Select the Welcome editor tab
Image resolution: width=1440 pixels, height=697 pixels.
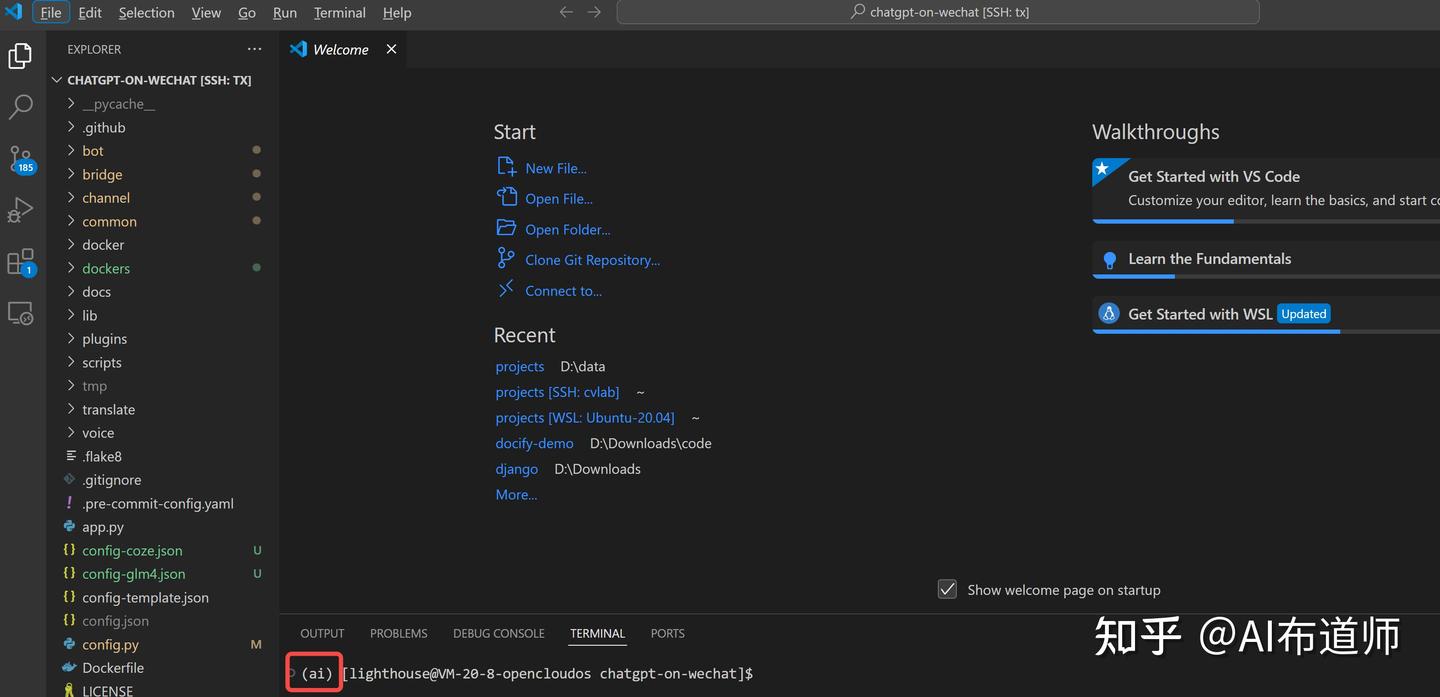pyautogui.click(x=343, y=49)
